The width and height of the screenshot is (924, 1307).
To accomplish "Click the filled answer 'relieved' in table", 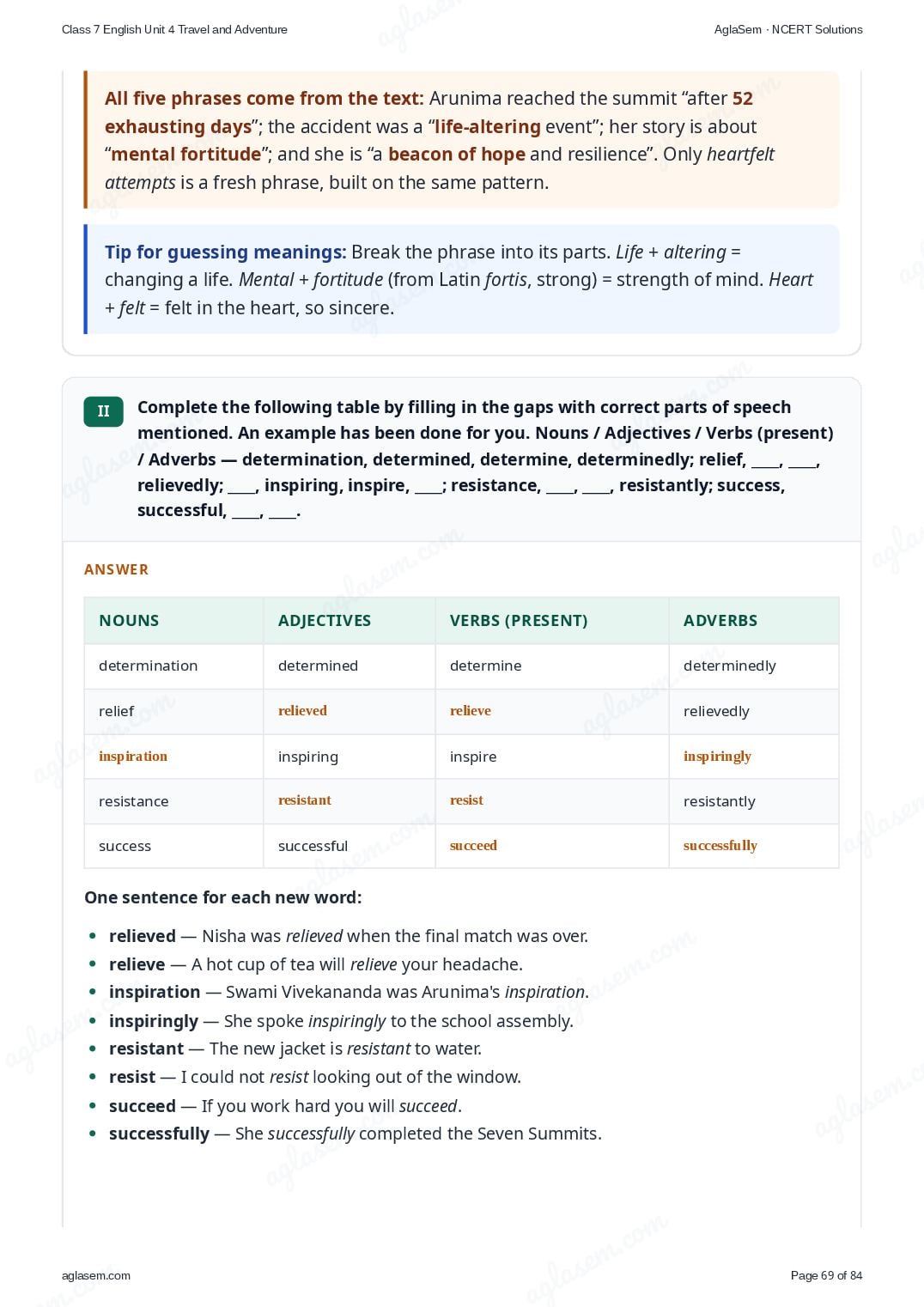I will pyautogui.click(x=302, y=710).
